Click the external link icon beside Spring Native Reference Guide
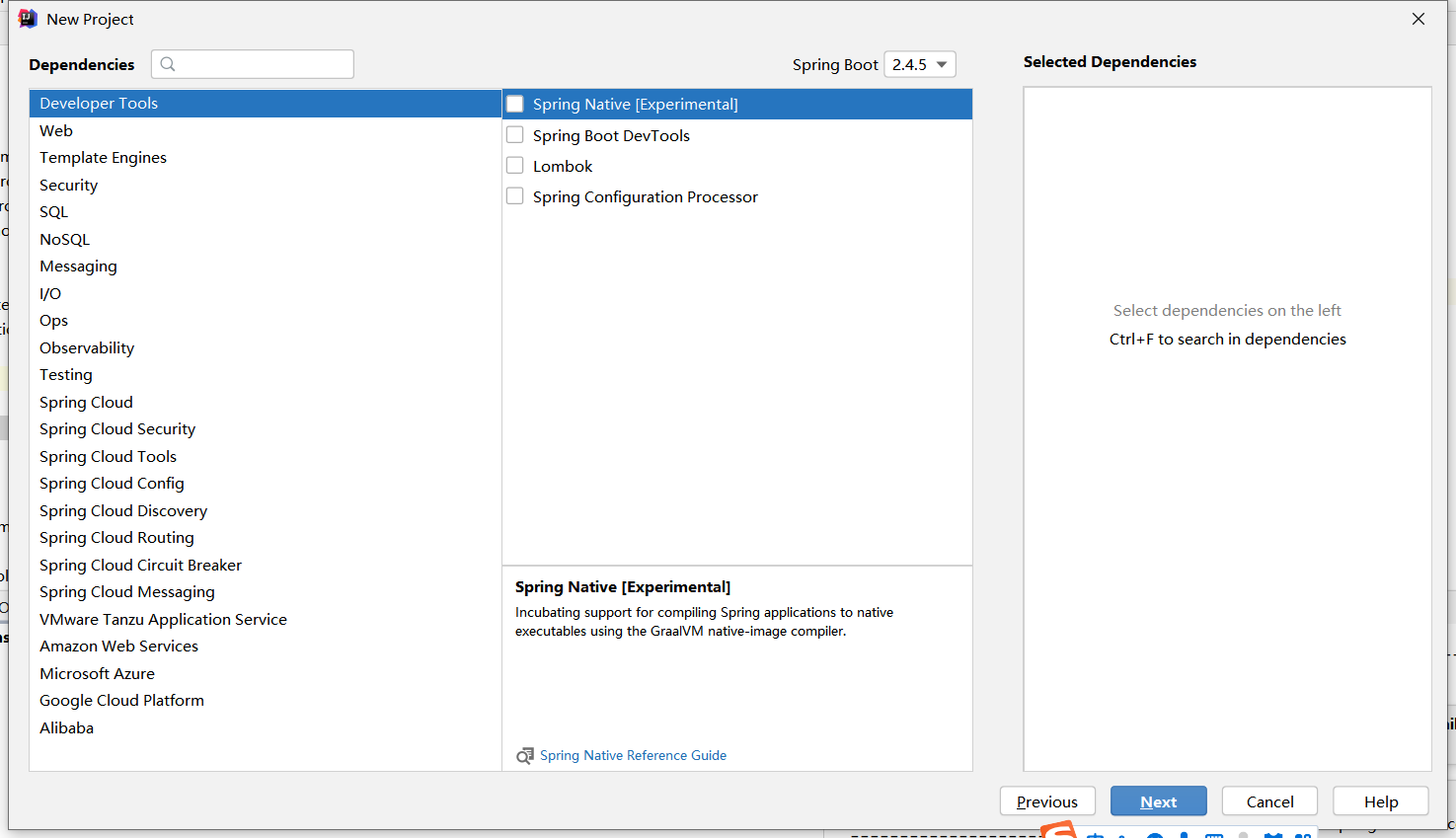The width and height of the screenshot is (1456, 838). (525, 756)
